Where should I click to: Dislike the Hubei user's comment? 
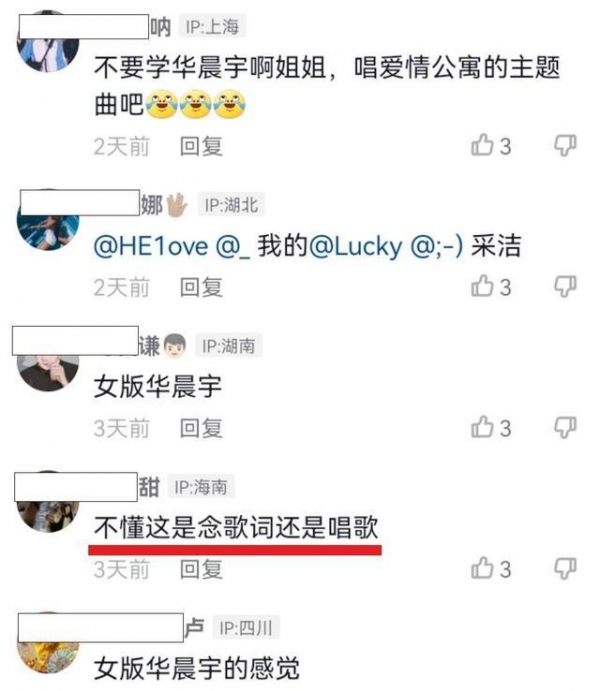click(565, 287)
